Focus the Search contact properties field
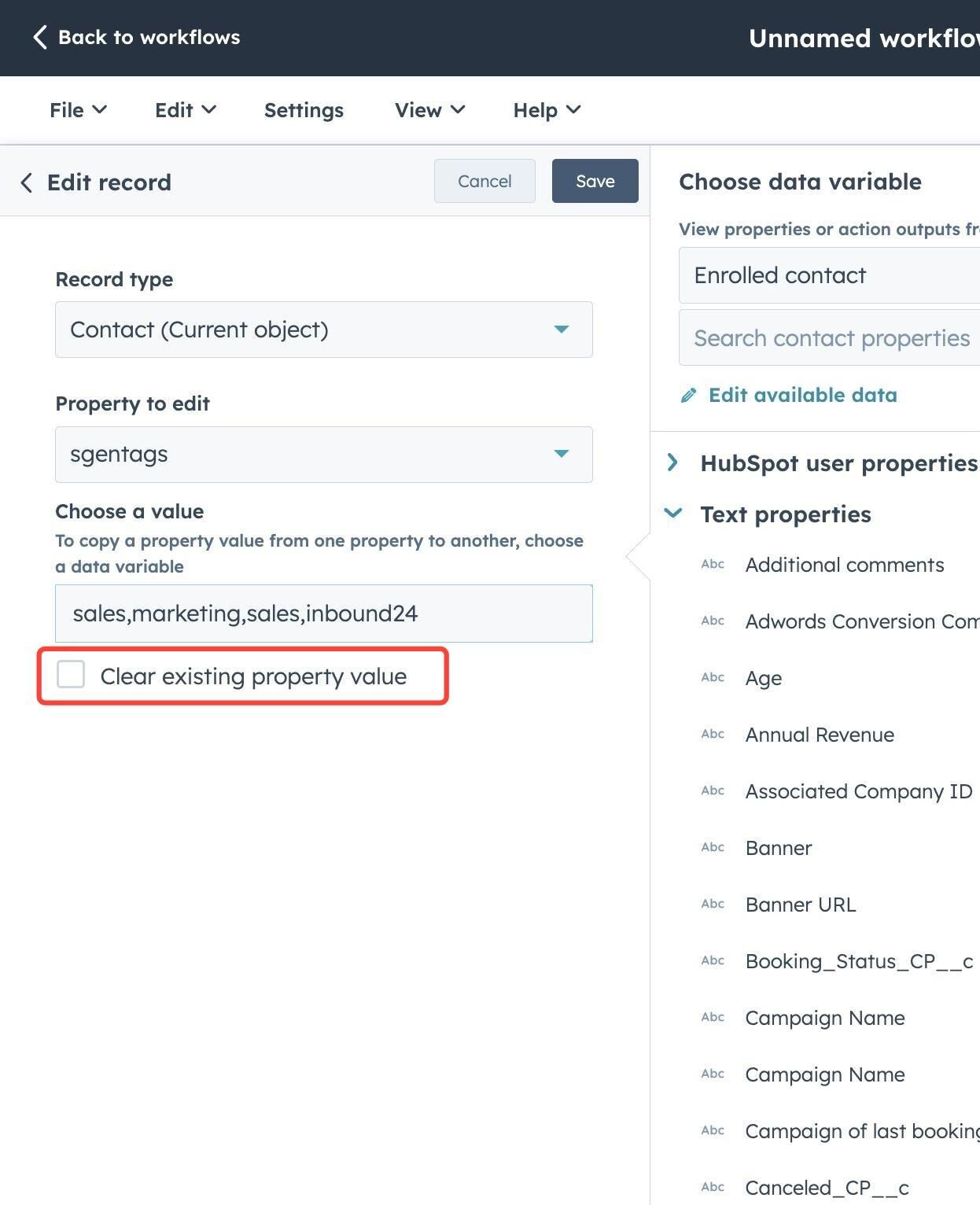980x1205 pixels. coord(830,338)
